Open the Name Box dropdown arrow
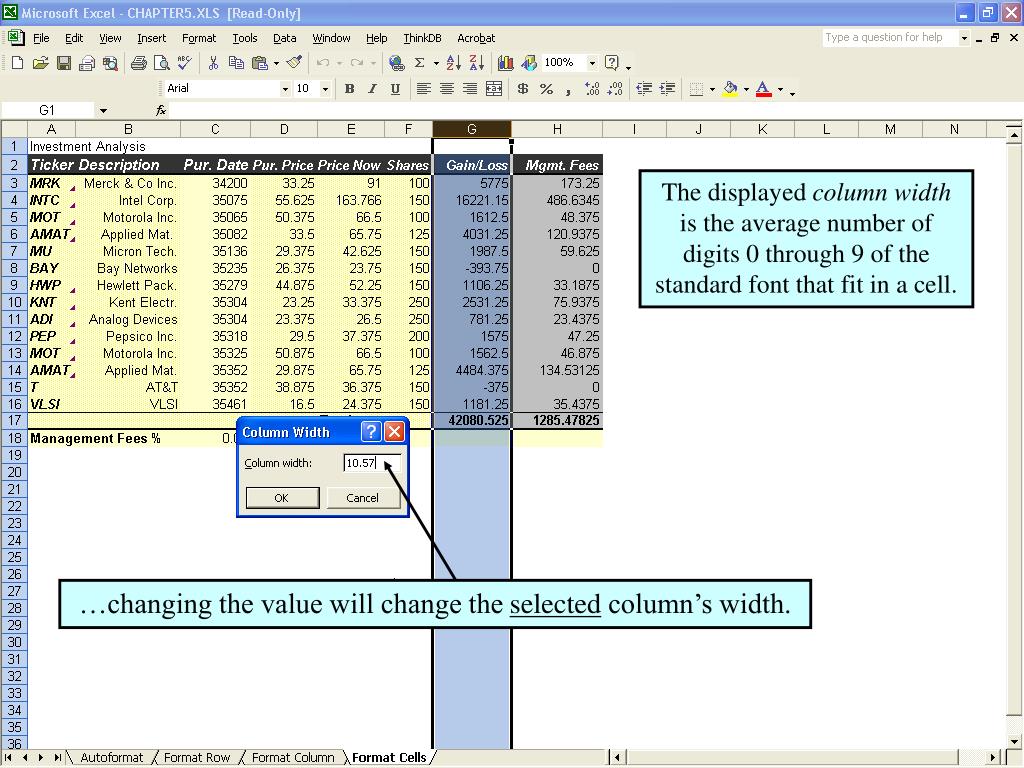 (x=103, y=110)
